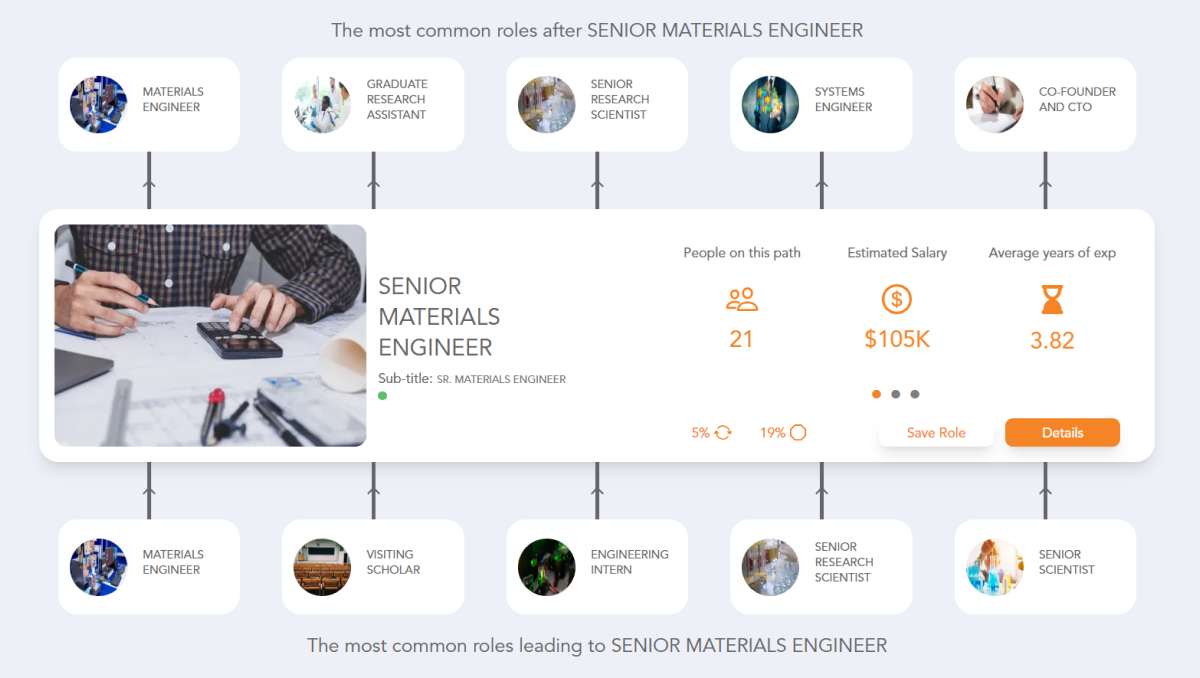Select the first orange pagination dot

click(x=876, y=394)
